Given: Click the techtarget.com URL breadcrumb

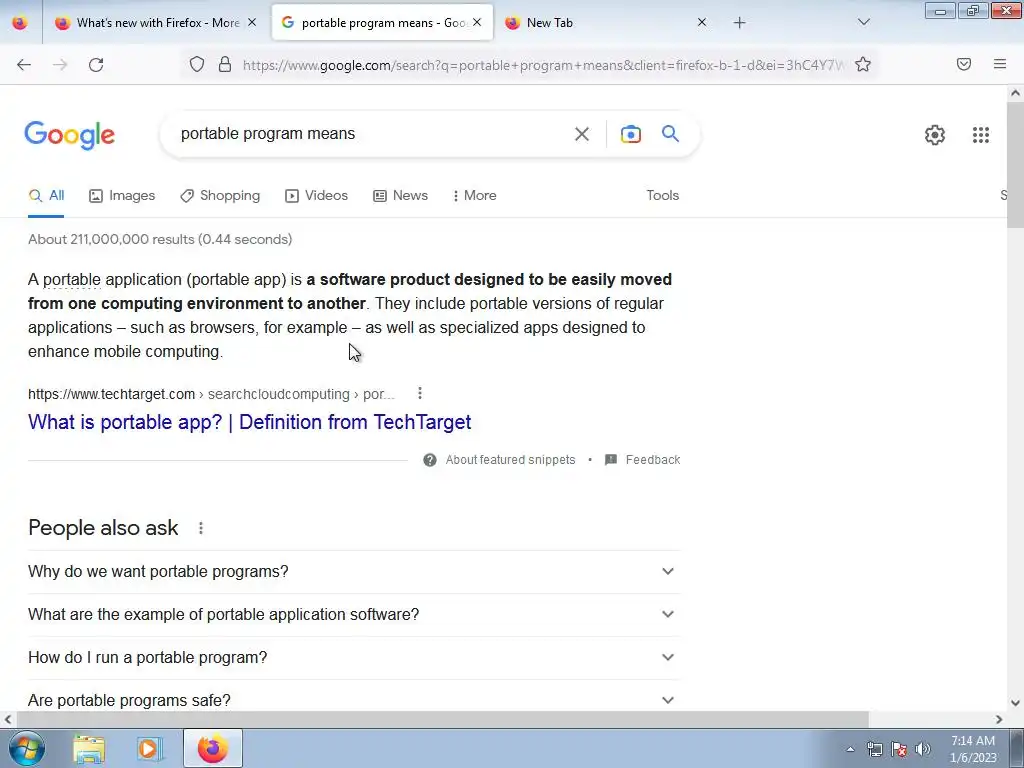Looking at the screenshot, I should click(x=211, y=394).
